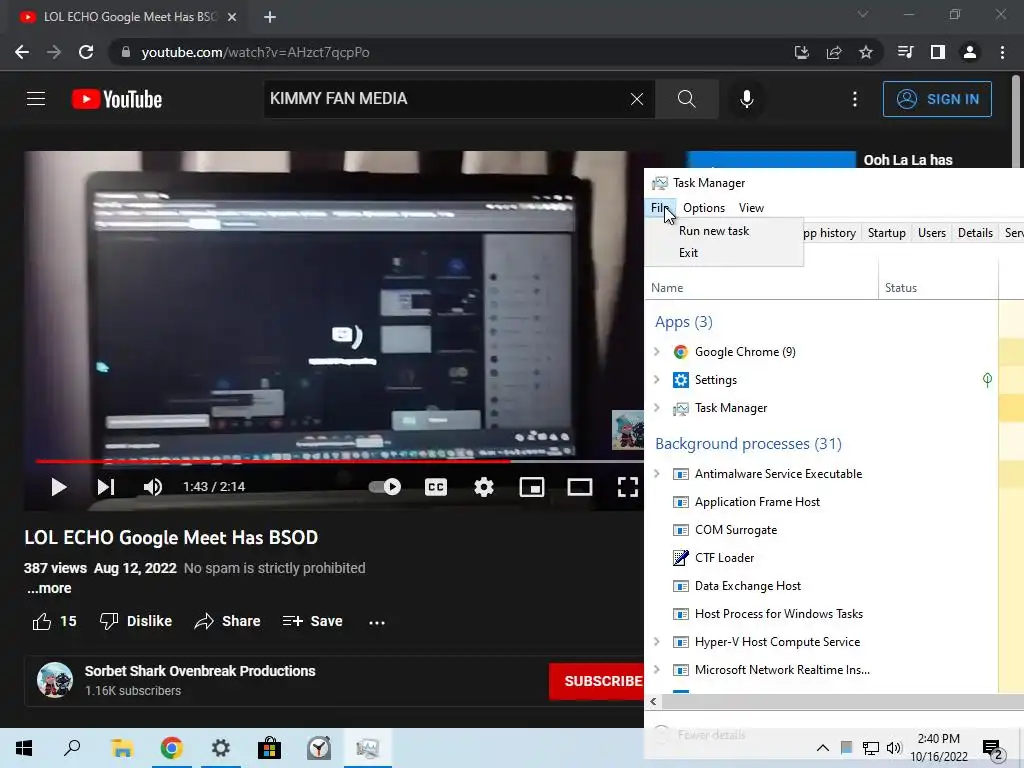The image size is (1024, 768).
Task: Share the video
Action: 227,621
